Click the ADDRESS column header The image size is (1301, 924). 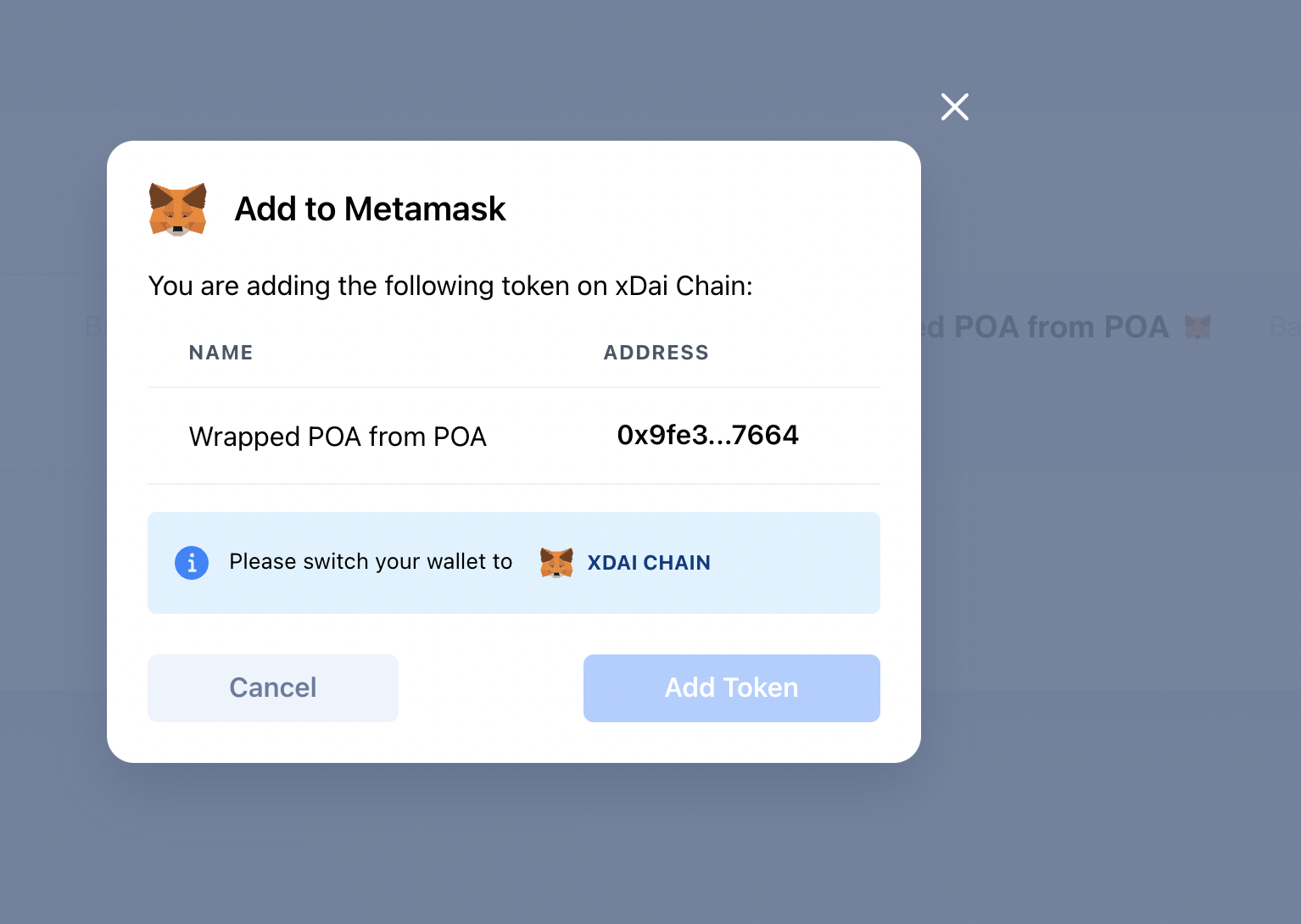[656, 353]
